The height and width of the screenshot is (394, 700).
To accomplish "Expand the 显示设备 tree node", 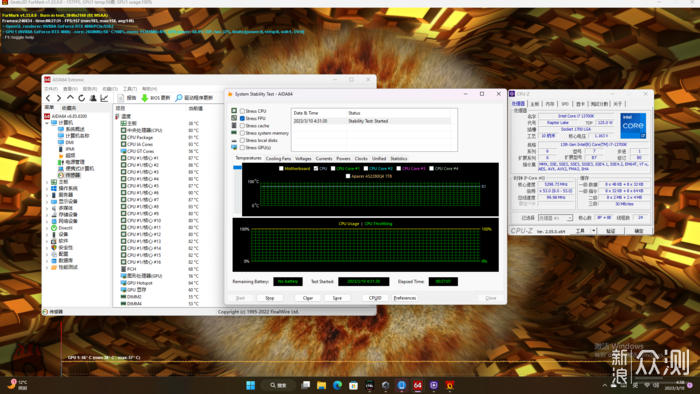I will click(x=47, y=202).
